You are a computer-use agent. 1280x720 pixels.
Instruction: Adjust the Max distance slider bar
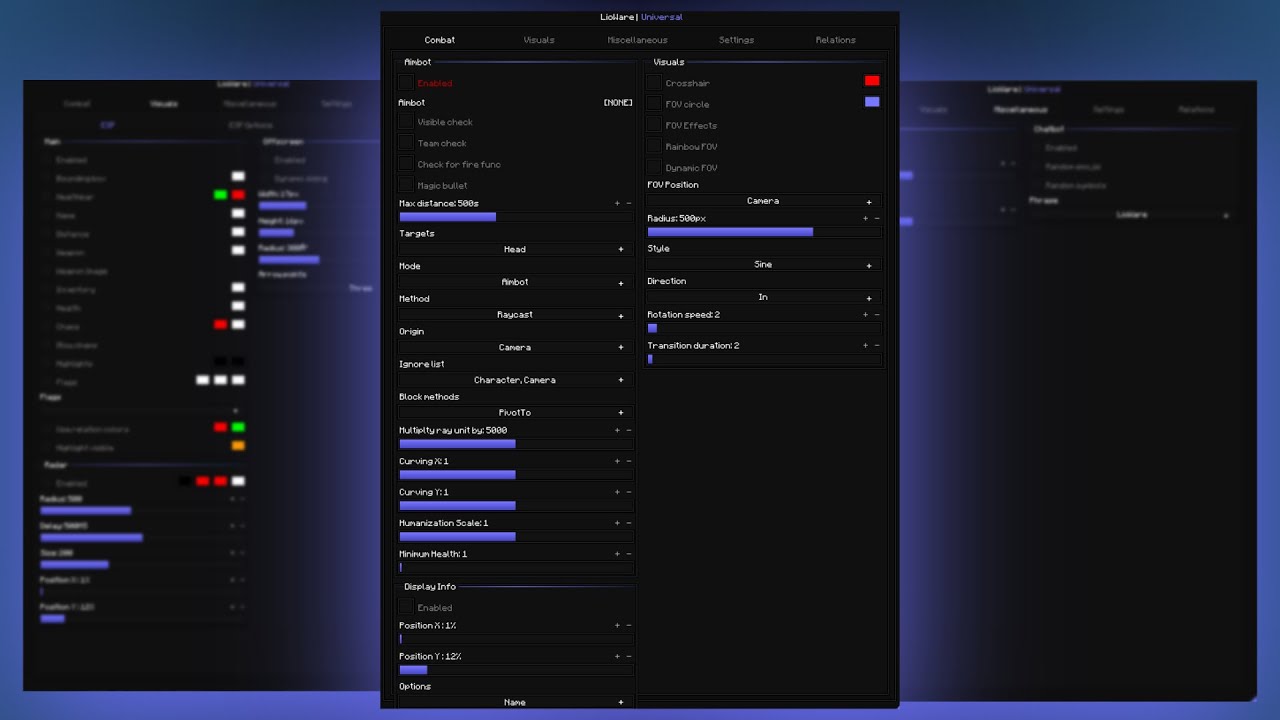tap(516, 217)
